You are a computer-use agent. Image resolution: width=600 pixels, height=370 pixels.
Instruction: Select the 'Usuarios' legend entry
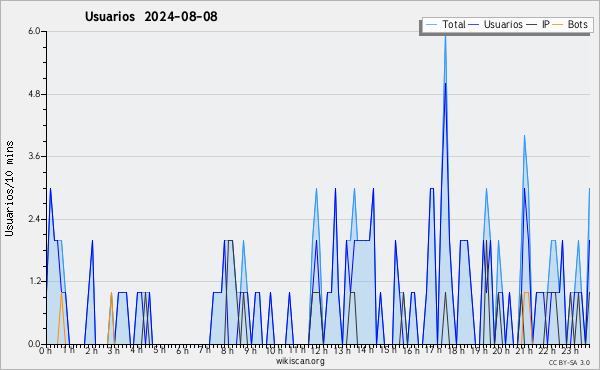point(503,24)
